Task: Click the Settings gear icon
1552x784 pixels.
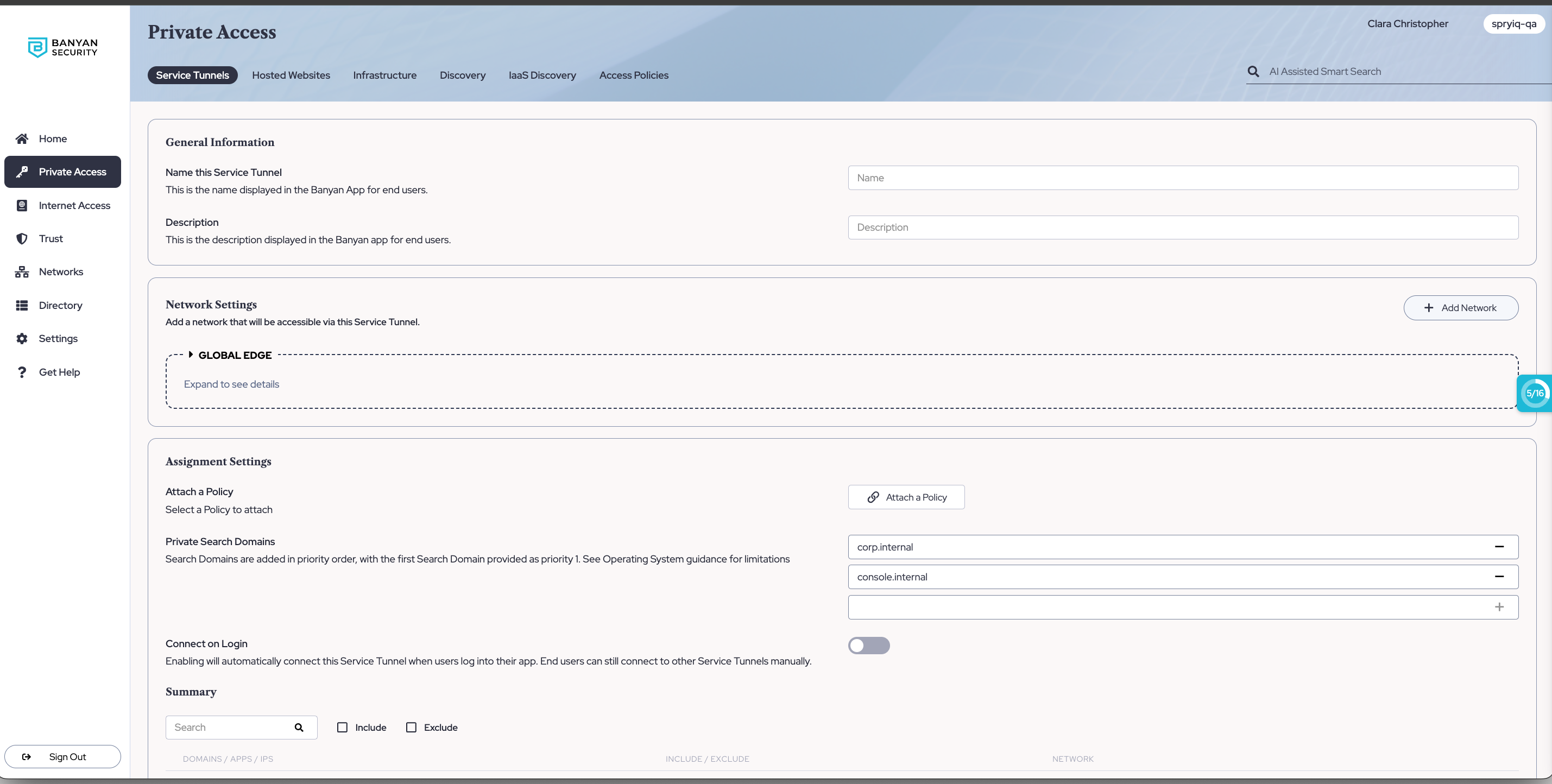Action: [x=22, y=338]
